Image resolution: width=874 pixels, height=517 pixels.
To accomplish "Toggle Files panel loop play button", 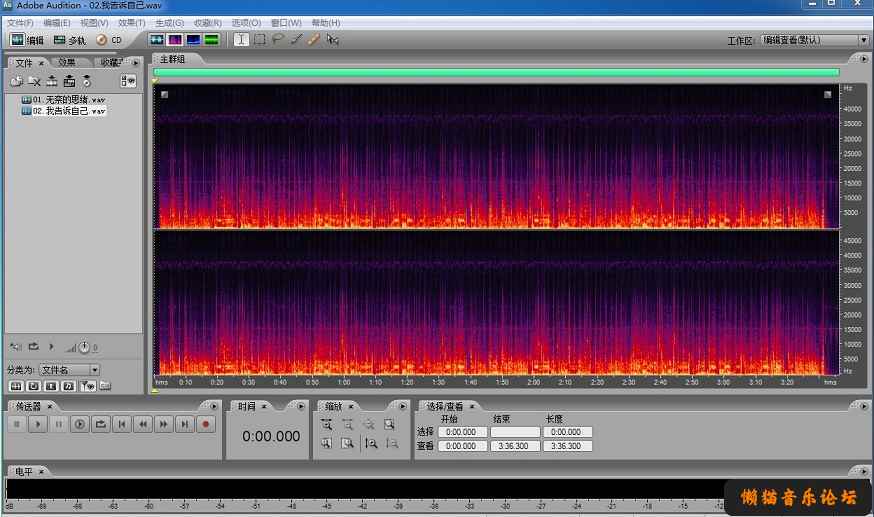I will pos(33,347).
